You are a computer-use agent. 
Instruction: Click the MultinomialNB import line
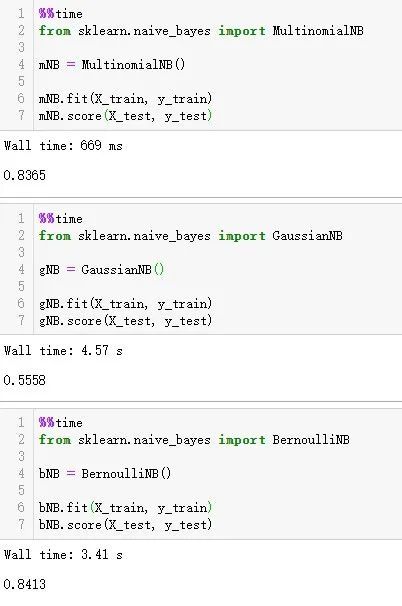tap(201, 31)
